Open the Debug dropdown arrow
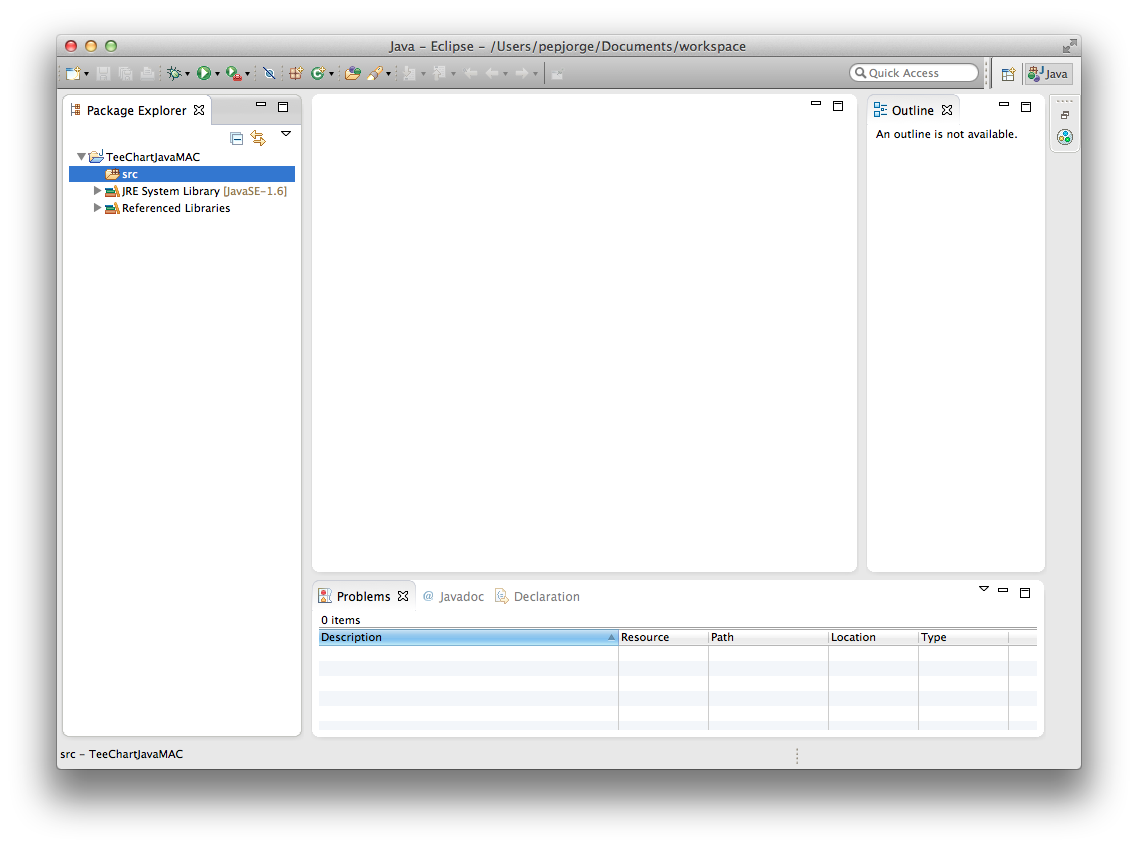Viewport: 1138px width, 848px height. [187, 74]
